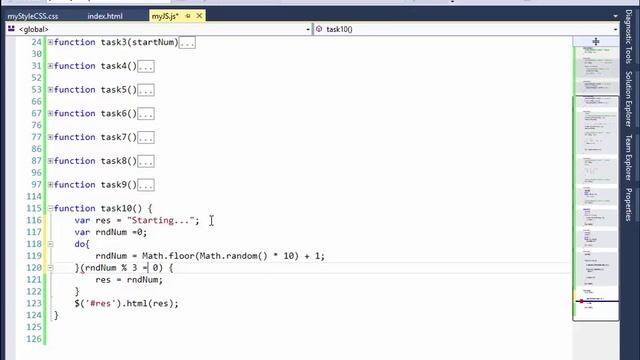Viewport: 640px width, 360px height.
Task: Open the task10() member dropdown
Action: pos(615,29)
